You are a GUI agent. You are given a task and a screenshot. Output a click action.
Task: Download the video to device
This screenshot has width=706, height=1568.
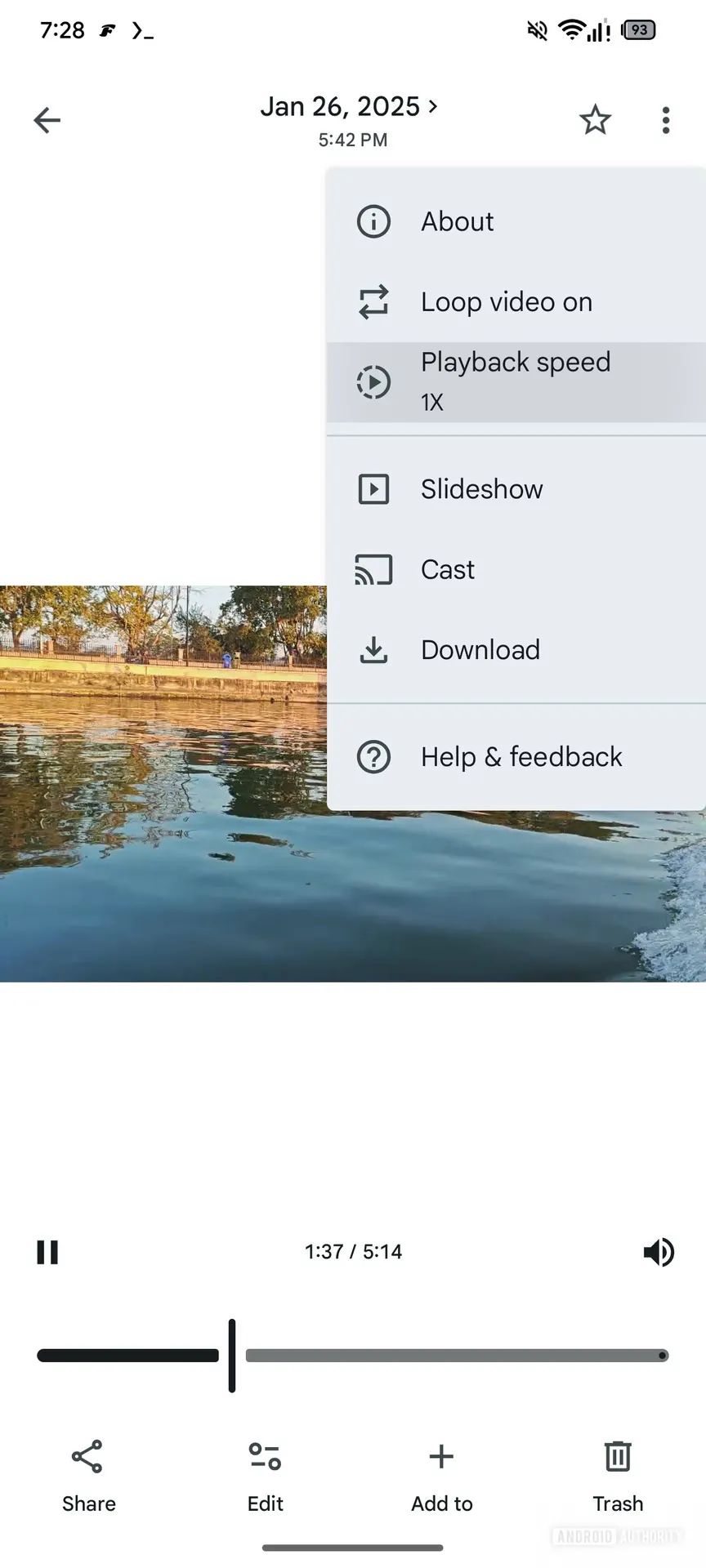click(x=480, y=650)
